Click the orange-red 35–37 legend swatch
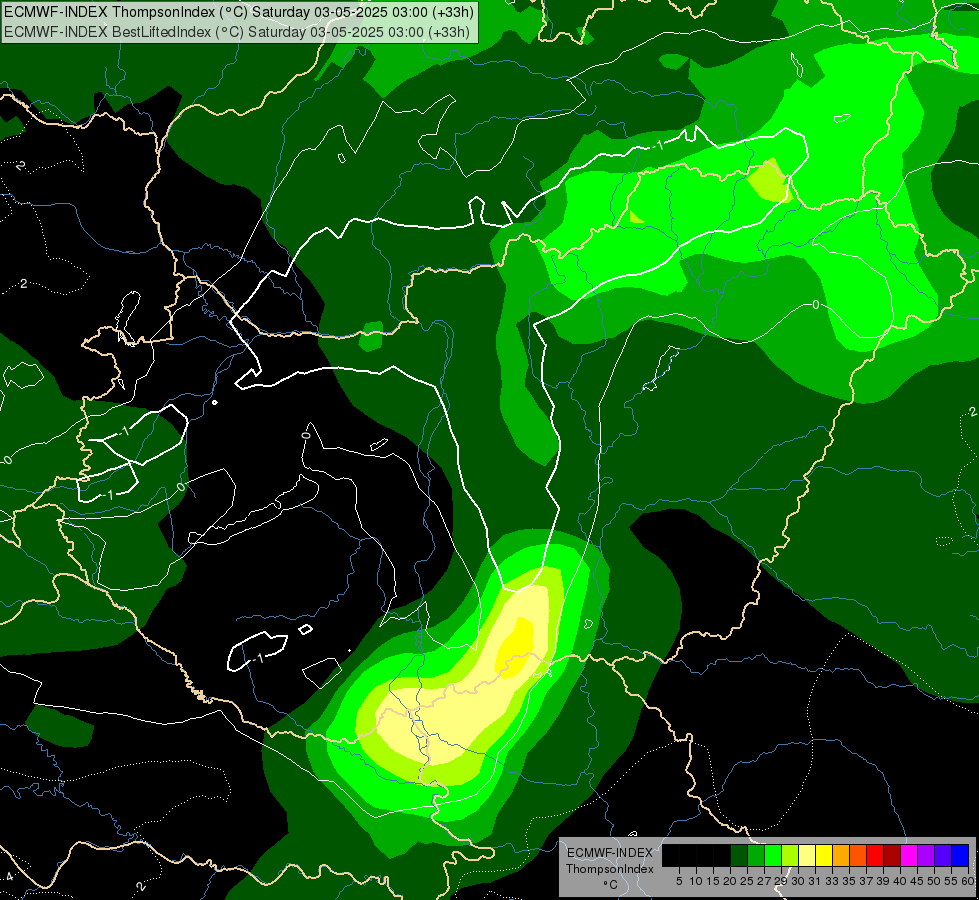The width and height of the screenshot is (979, 900). 858,855
